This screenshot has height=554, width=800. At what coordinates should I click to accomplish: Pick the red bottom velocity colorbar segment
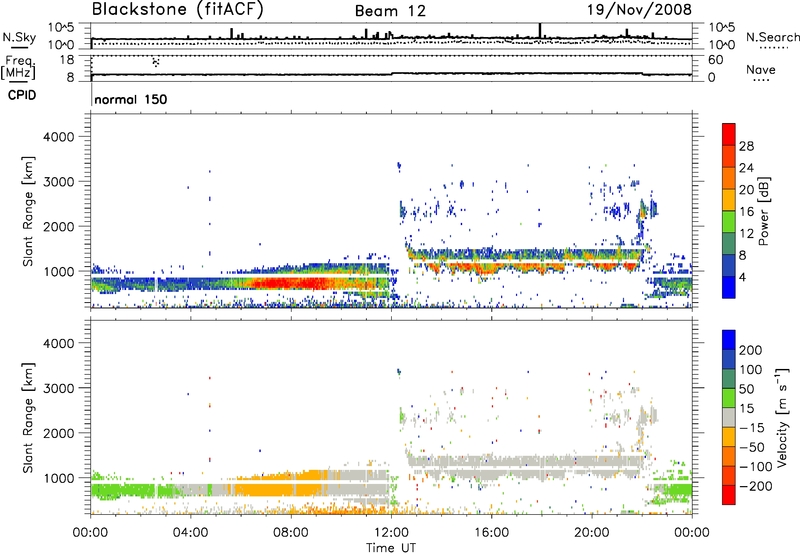coord(729,495)
